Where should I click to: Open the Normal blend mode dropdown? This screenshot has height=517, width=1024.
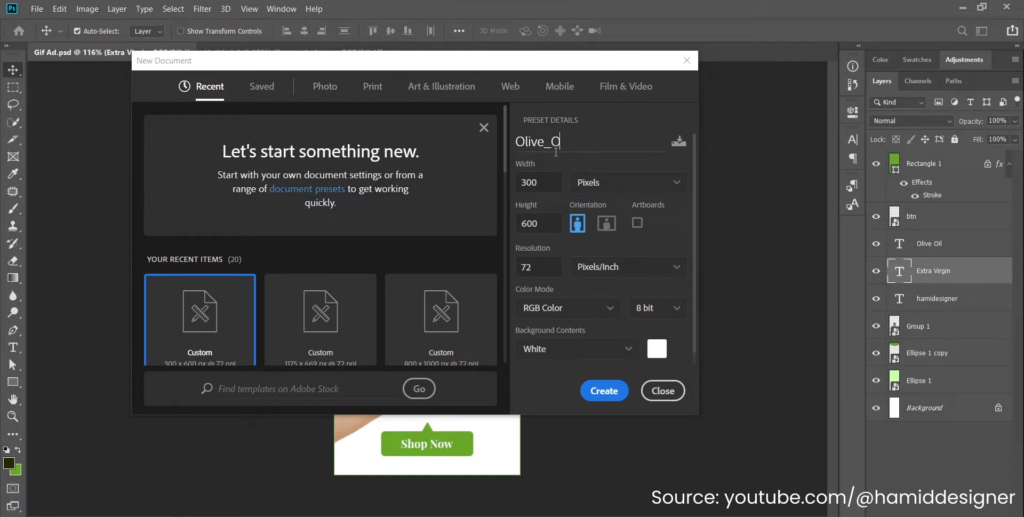pyautogui.click(x=912, y=121)
